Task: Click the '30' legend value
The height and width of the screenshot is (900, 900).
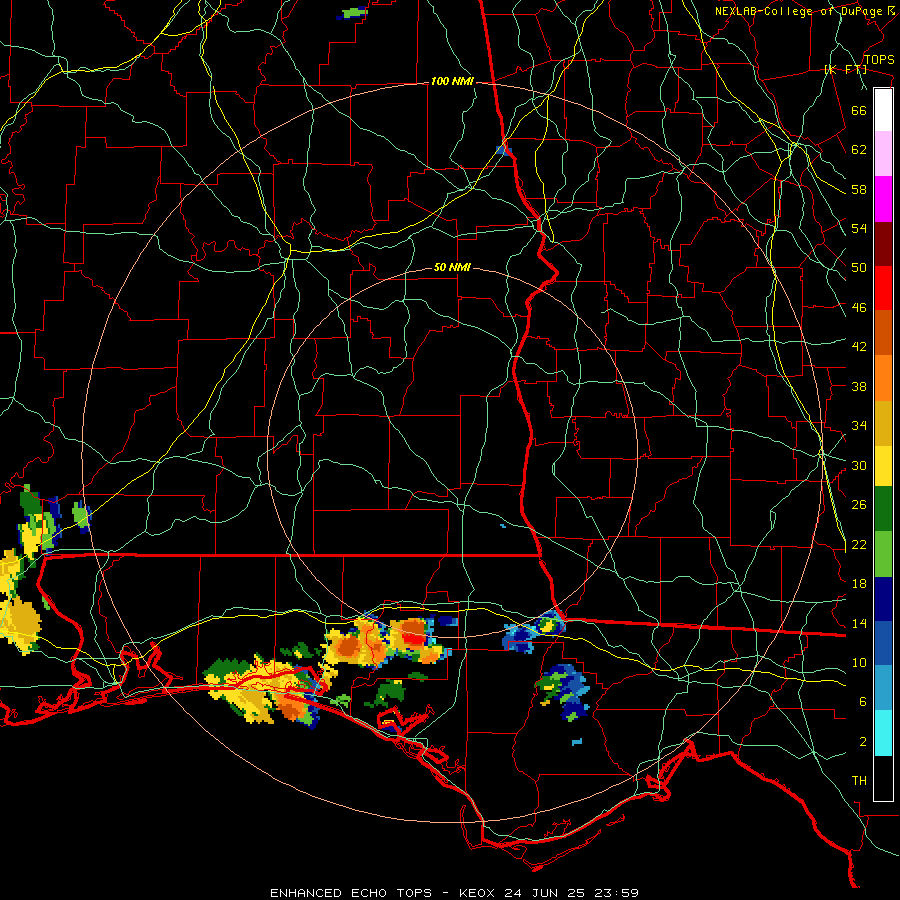Action: (x=859, y=465)
